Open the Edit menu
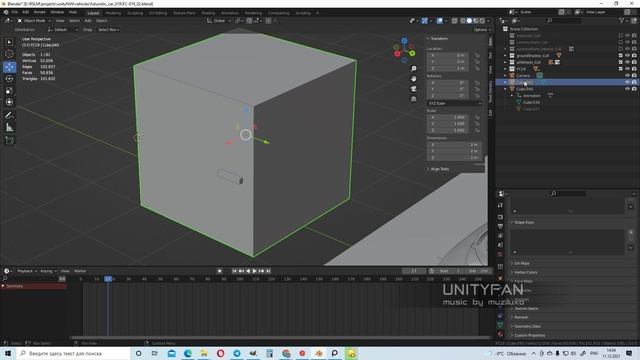The image size is (640, 360). pyautogui.click(x=26, y=12)
